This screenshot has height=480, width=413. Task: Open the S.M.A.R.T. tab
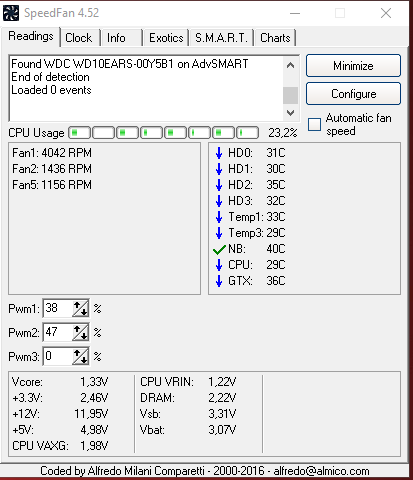click(x=221, y=38)
